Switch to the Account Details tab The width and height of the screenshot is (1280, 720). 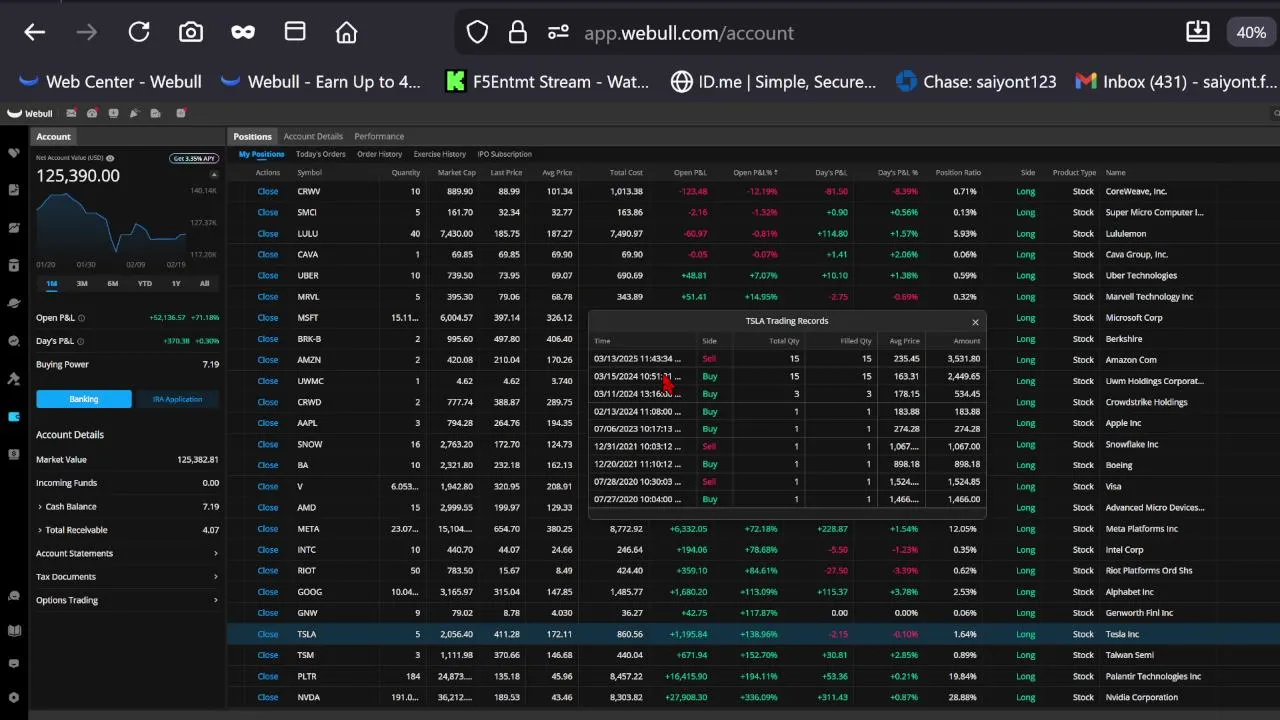coord(313,136)
